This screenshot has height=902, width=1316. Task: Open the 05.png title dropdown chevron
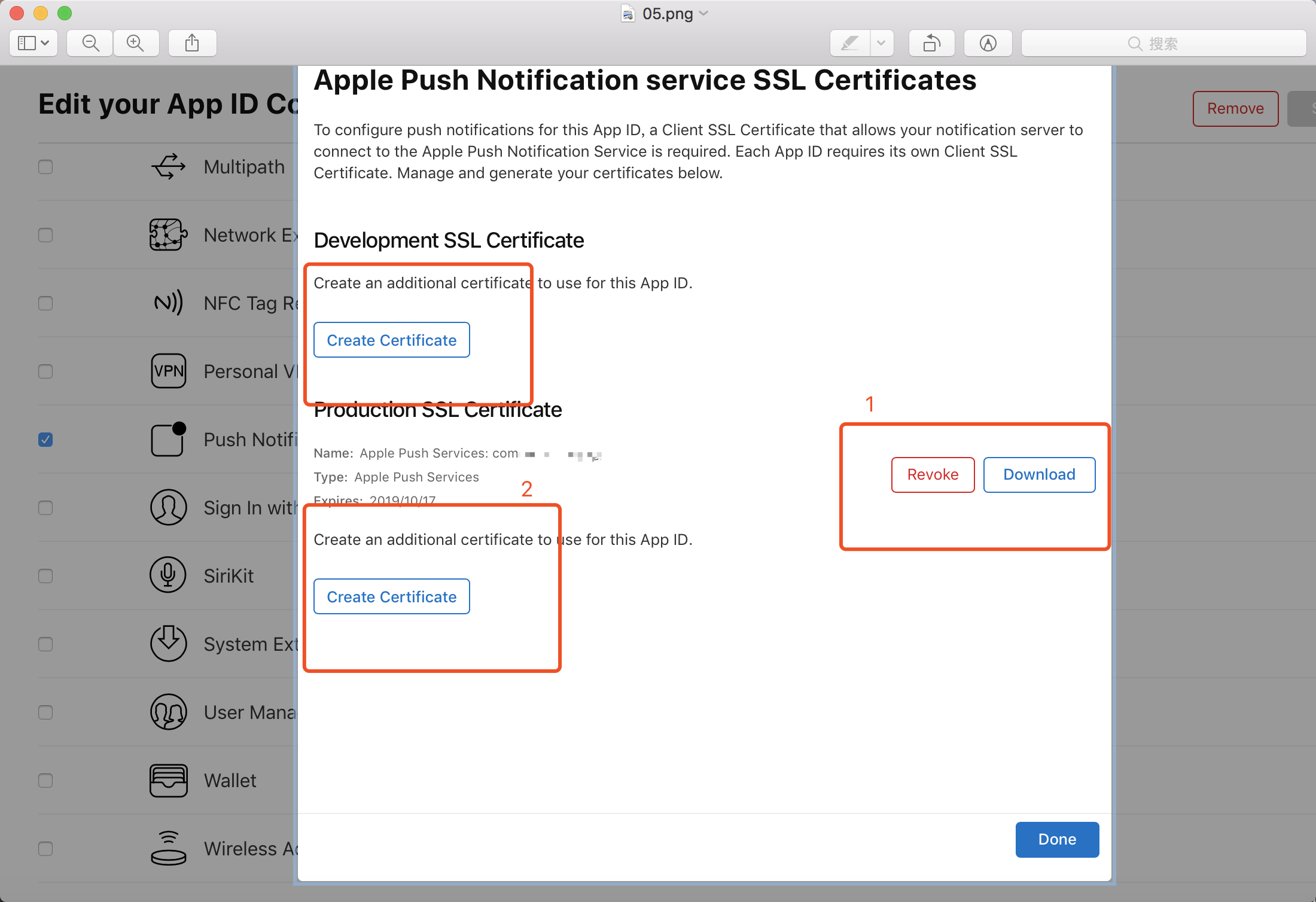703,13
